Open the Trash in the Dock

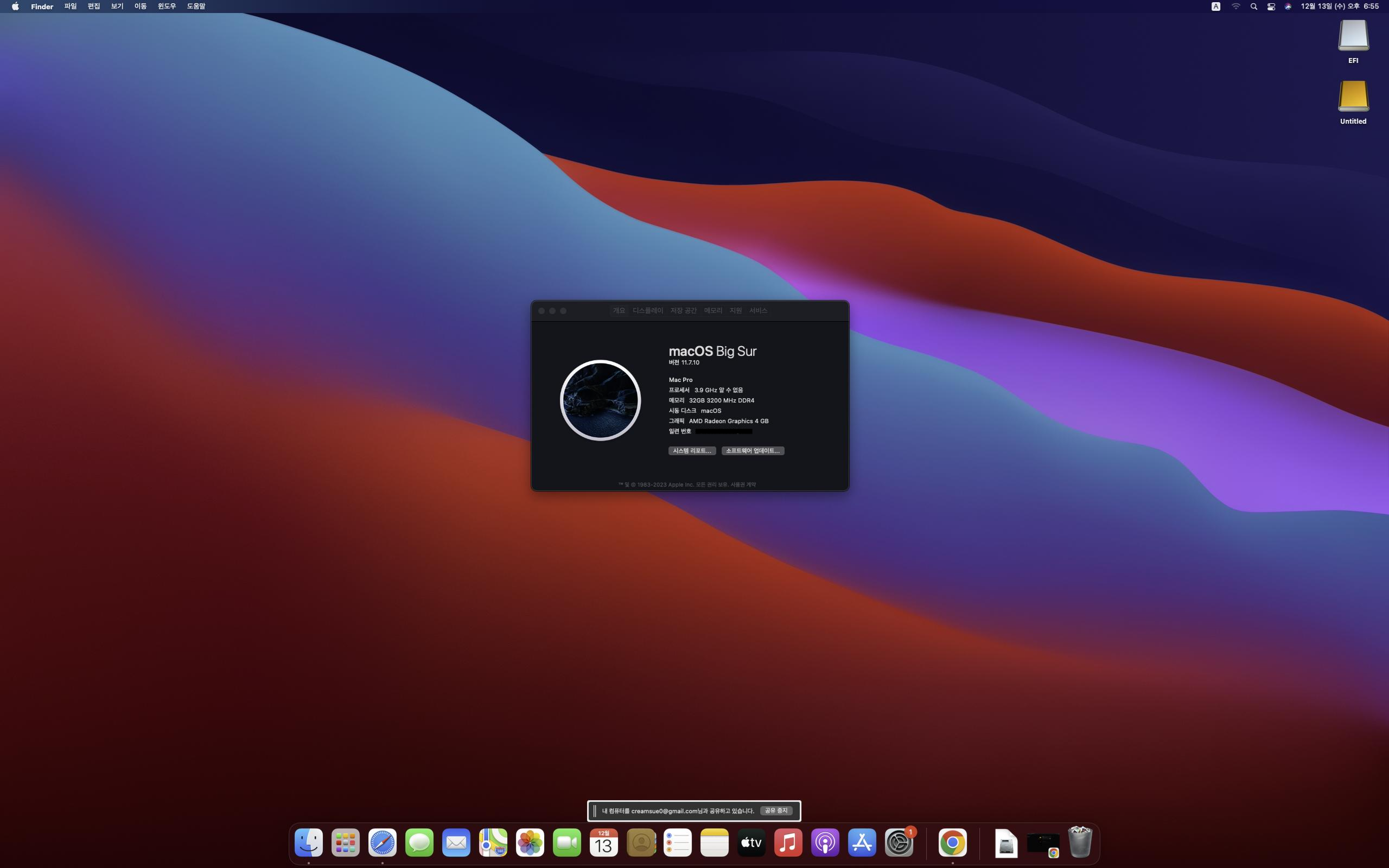click(1080, 843)
